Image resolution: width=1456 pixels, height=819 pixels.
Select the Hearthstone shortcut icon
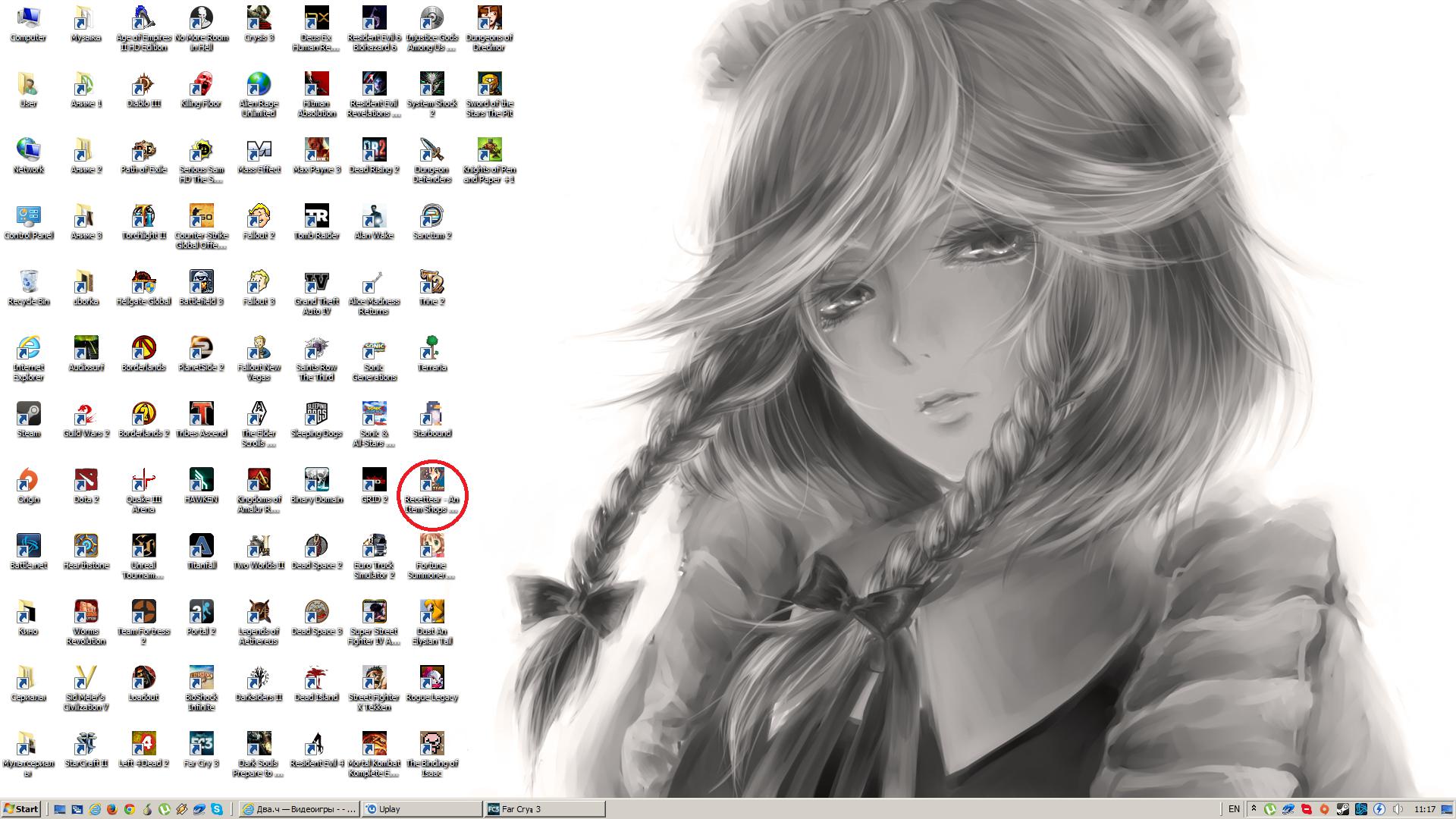86,547
